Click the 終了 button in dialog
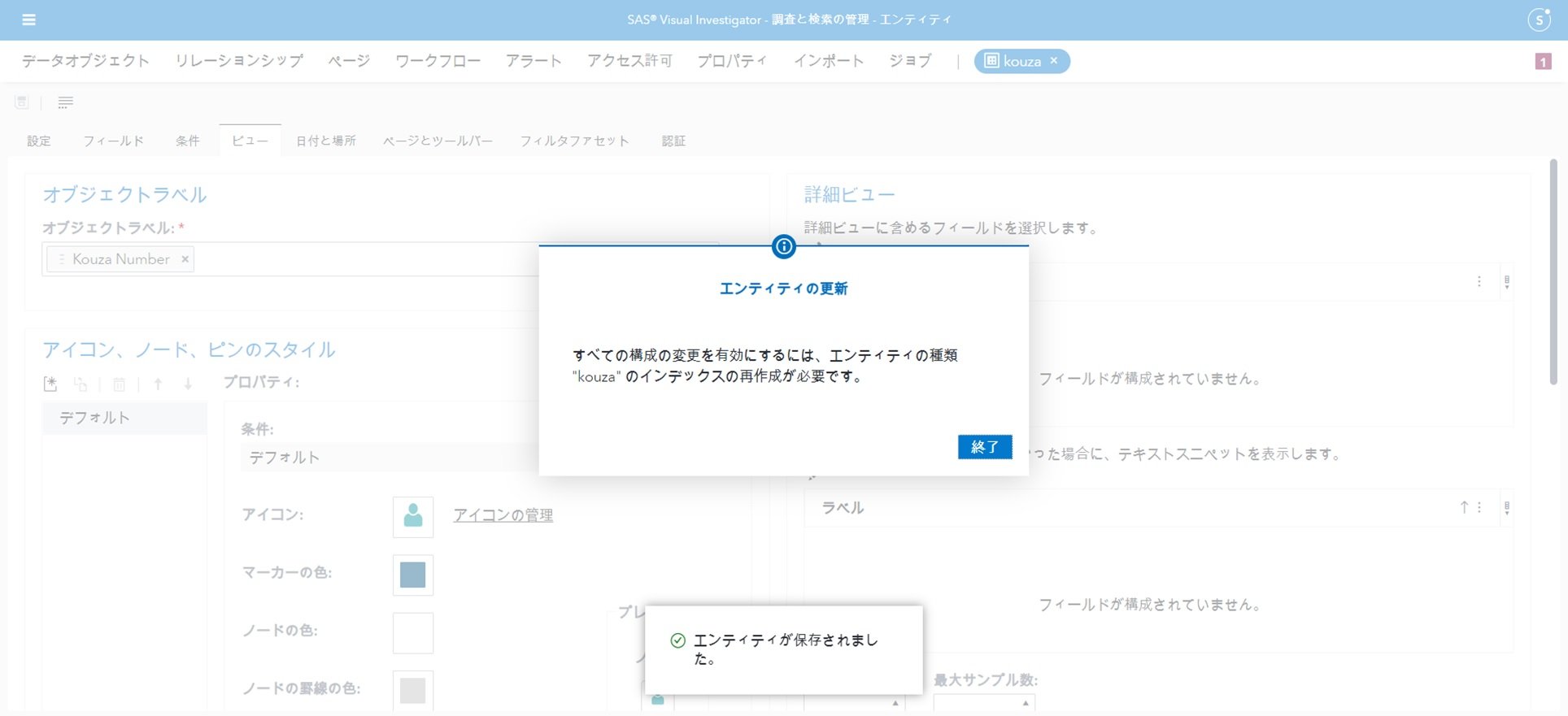Image resolution: width=1568 pixels, height=716 pixels. tap(985, 447)
